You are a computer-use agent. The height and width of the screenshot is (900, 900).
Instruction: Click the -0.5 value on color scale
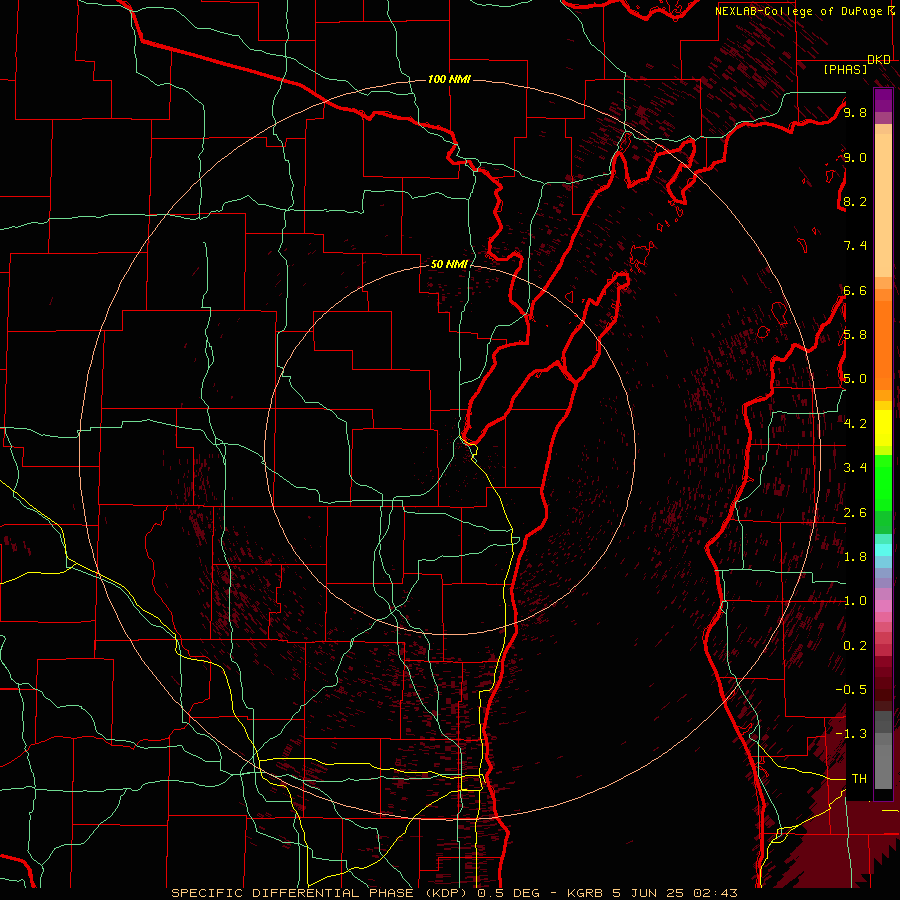851,689
